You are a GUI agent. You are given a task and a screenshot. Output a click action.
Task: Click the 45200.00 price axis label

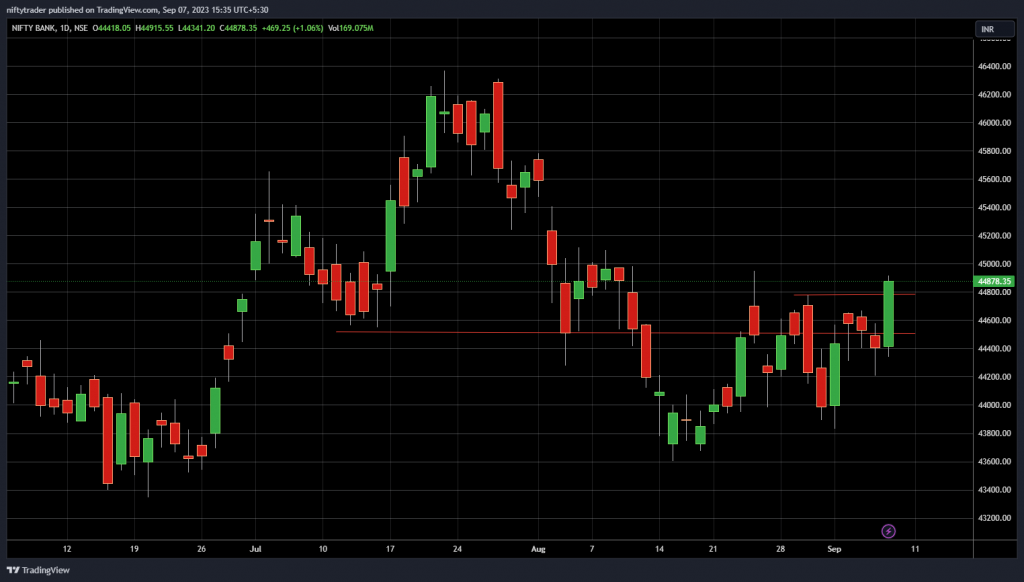coord(994,236)
